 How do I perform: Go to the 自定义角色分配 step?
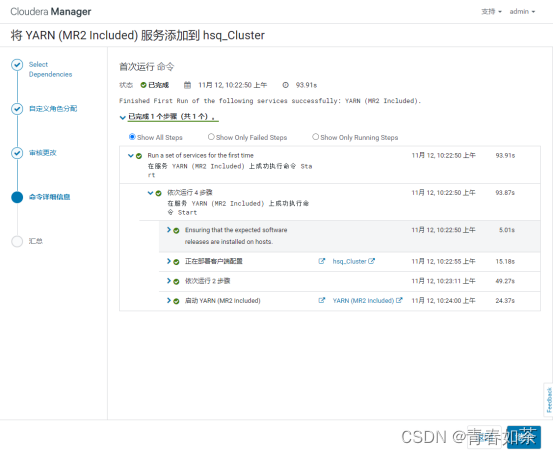pos(53,109)
